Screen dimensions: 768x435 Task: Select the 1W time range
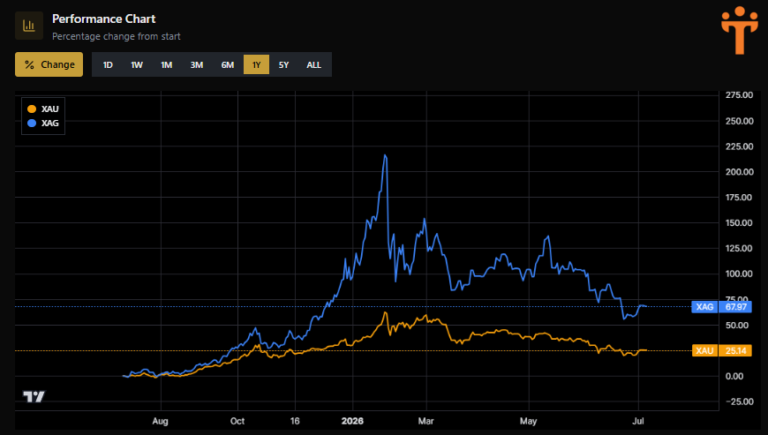point(137,65)
